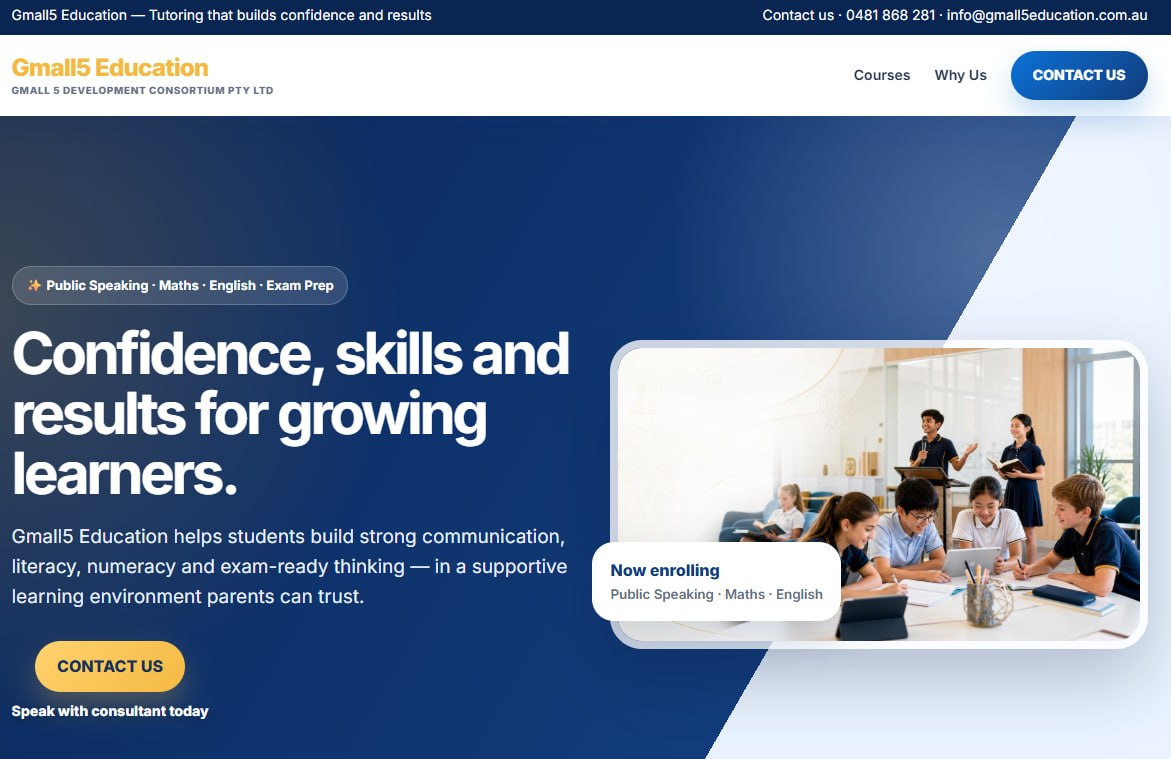Click the 'Now enrolling' heading text
Viewport: 1171px width, 759px height.
tap(665, 571)
